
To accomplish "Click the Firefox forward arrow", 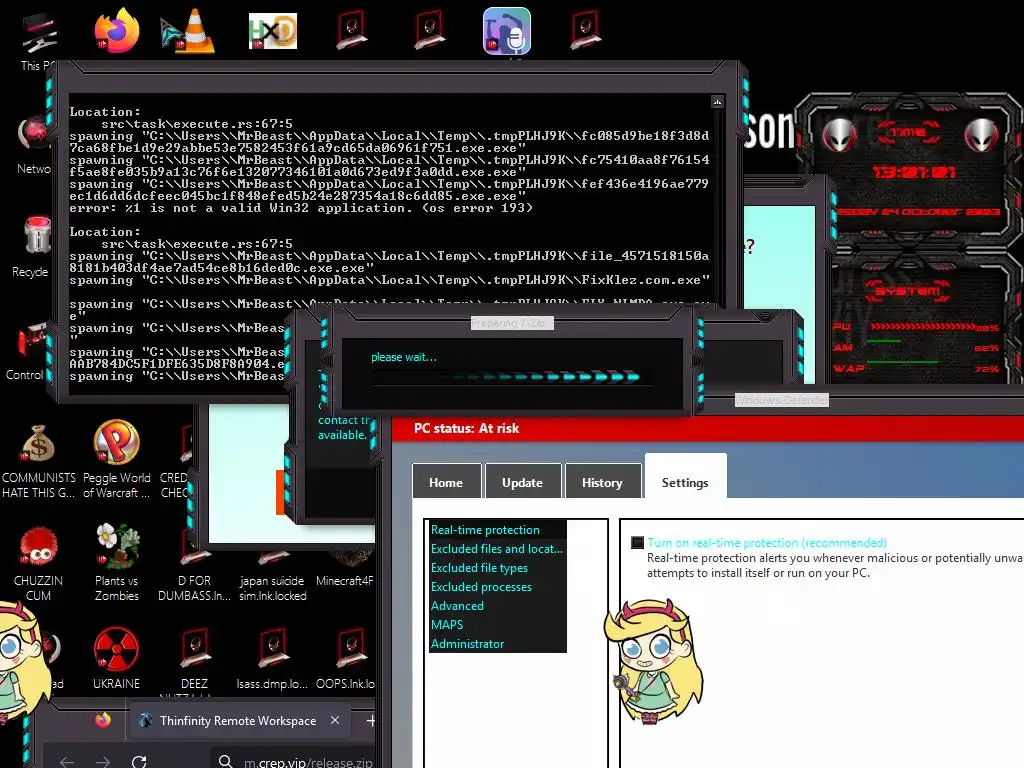I will click(103, 761).
